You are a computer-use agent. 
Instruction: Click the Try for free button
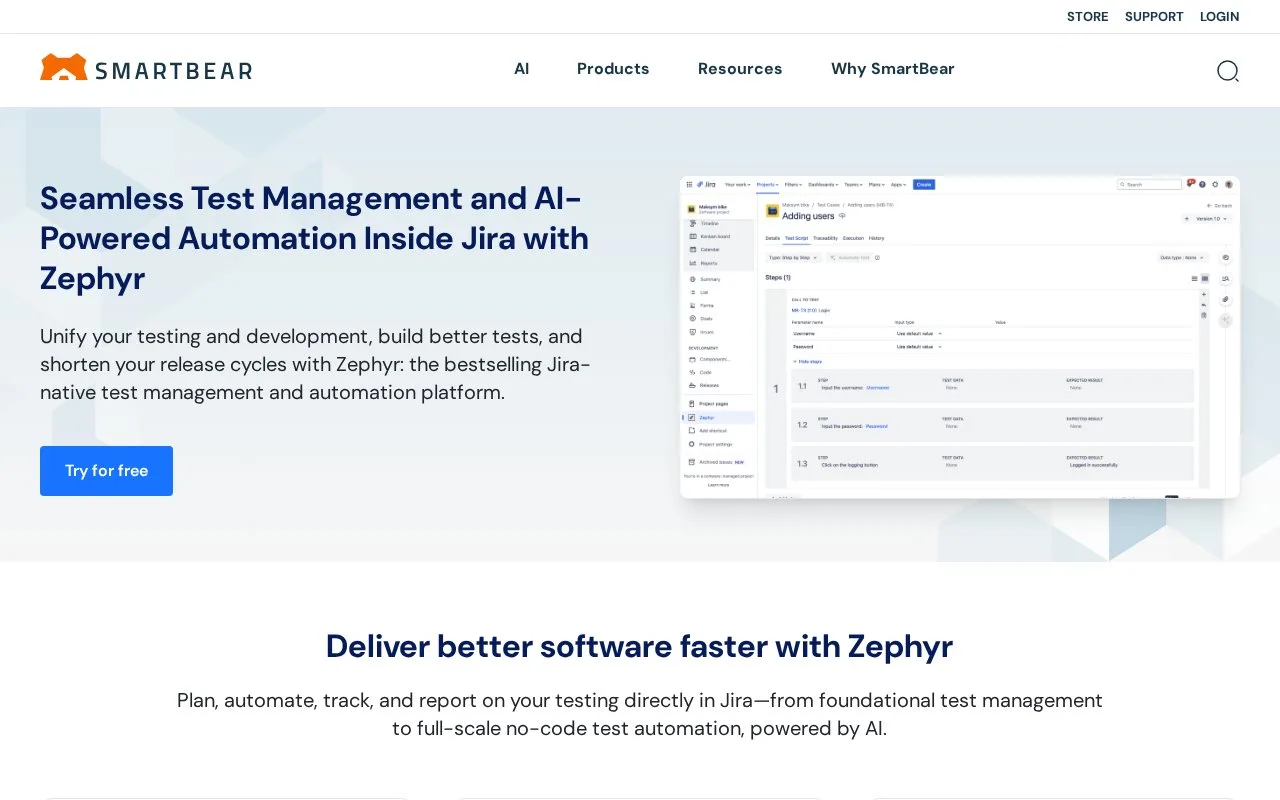106,471
